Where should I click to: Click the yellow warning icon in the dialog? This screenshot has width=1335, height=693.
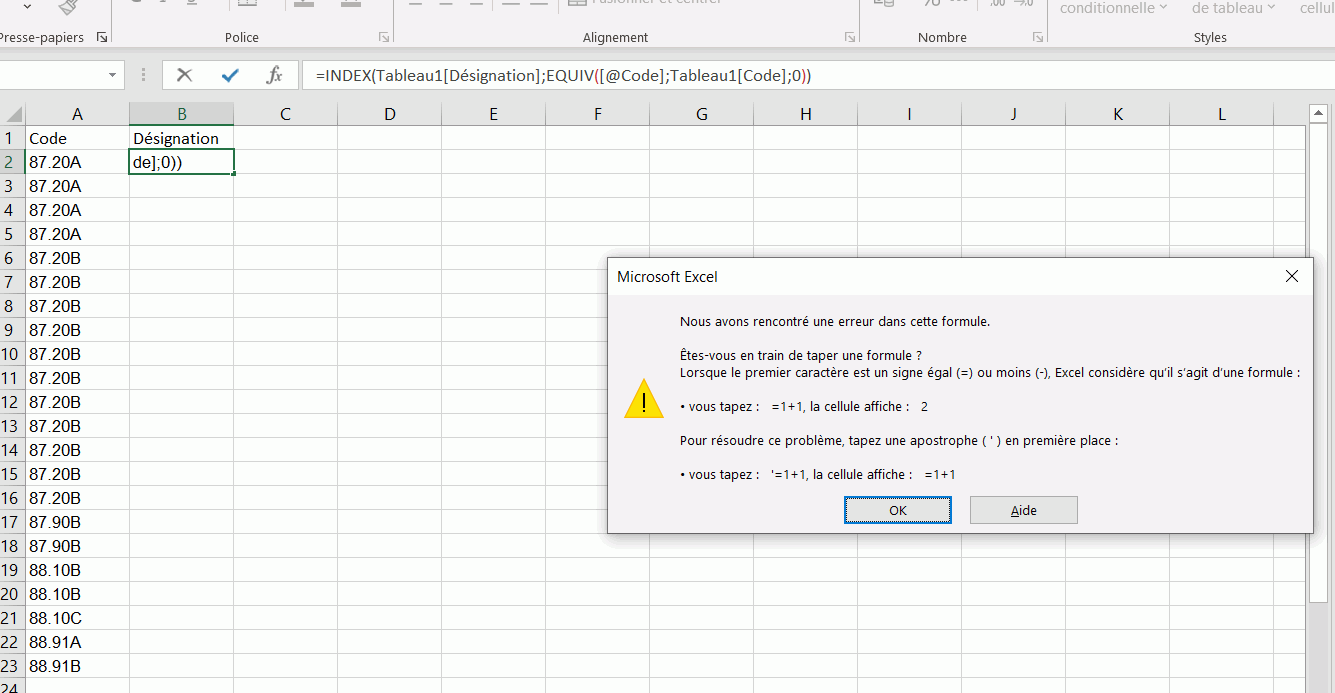(644, 403)
